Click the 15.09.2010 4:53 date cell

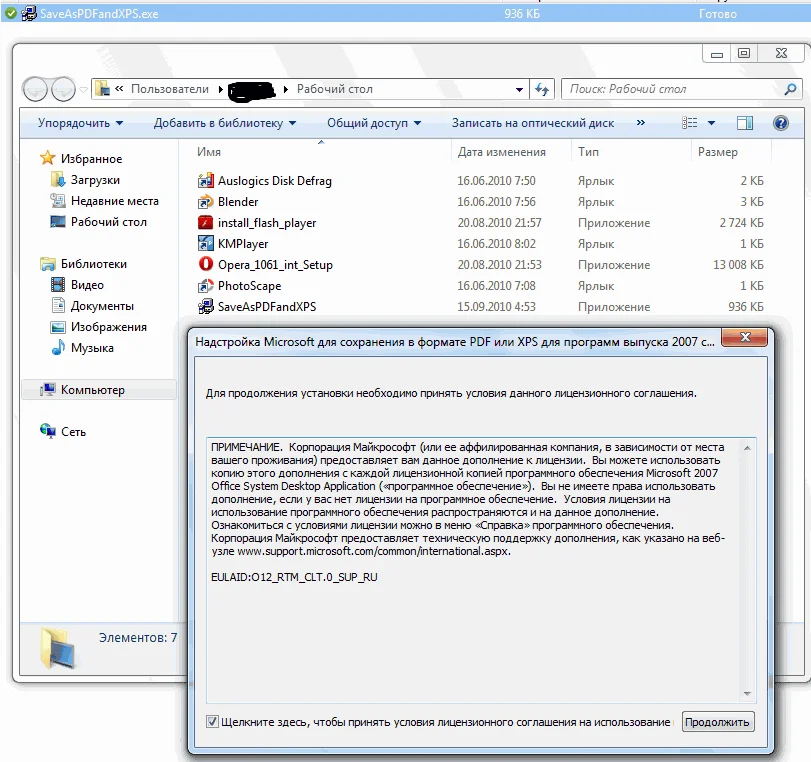click(x=496, y=307)
